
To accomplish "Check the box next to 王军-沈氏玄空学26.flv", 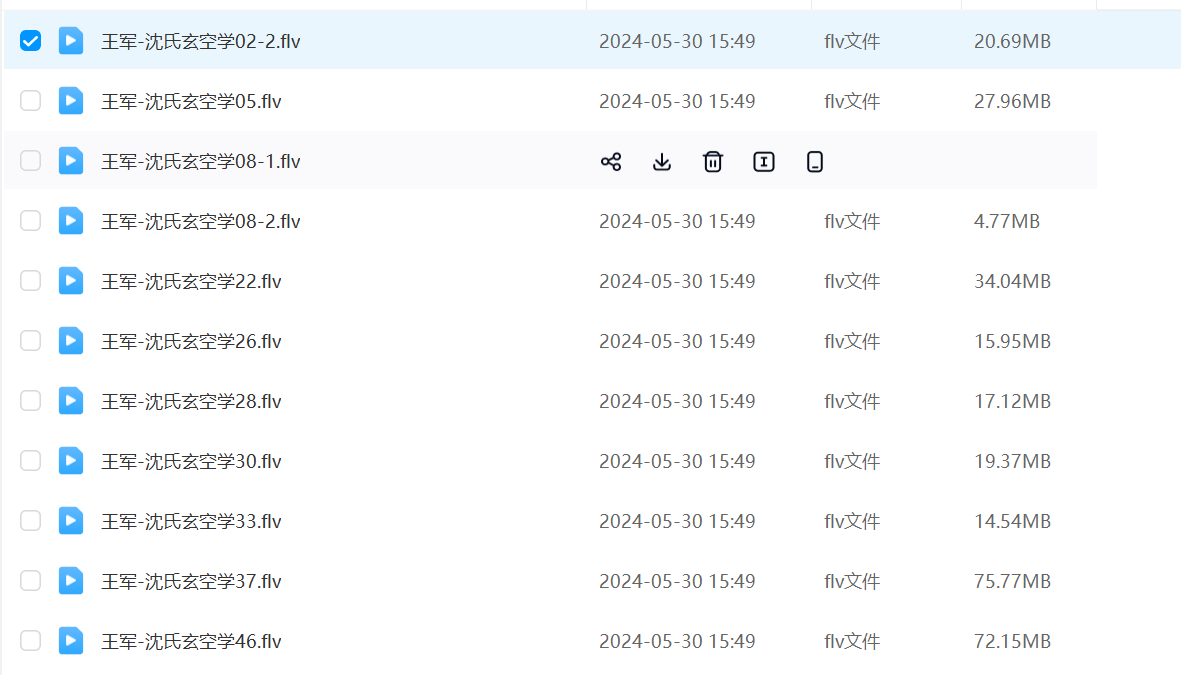I will (x=31, y=341).
